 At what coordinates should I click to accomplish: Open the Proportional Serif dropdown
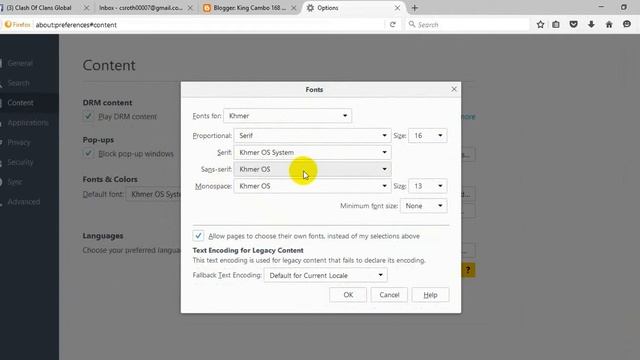coord(312,136)
